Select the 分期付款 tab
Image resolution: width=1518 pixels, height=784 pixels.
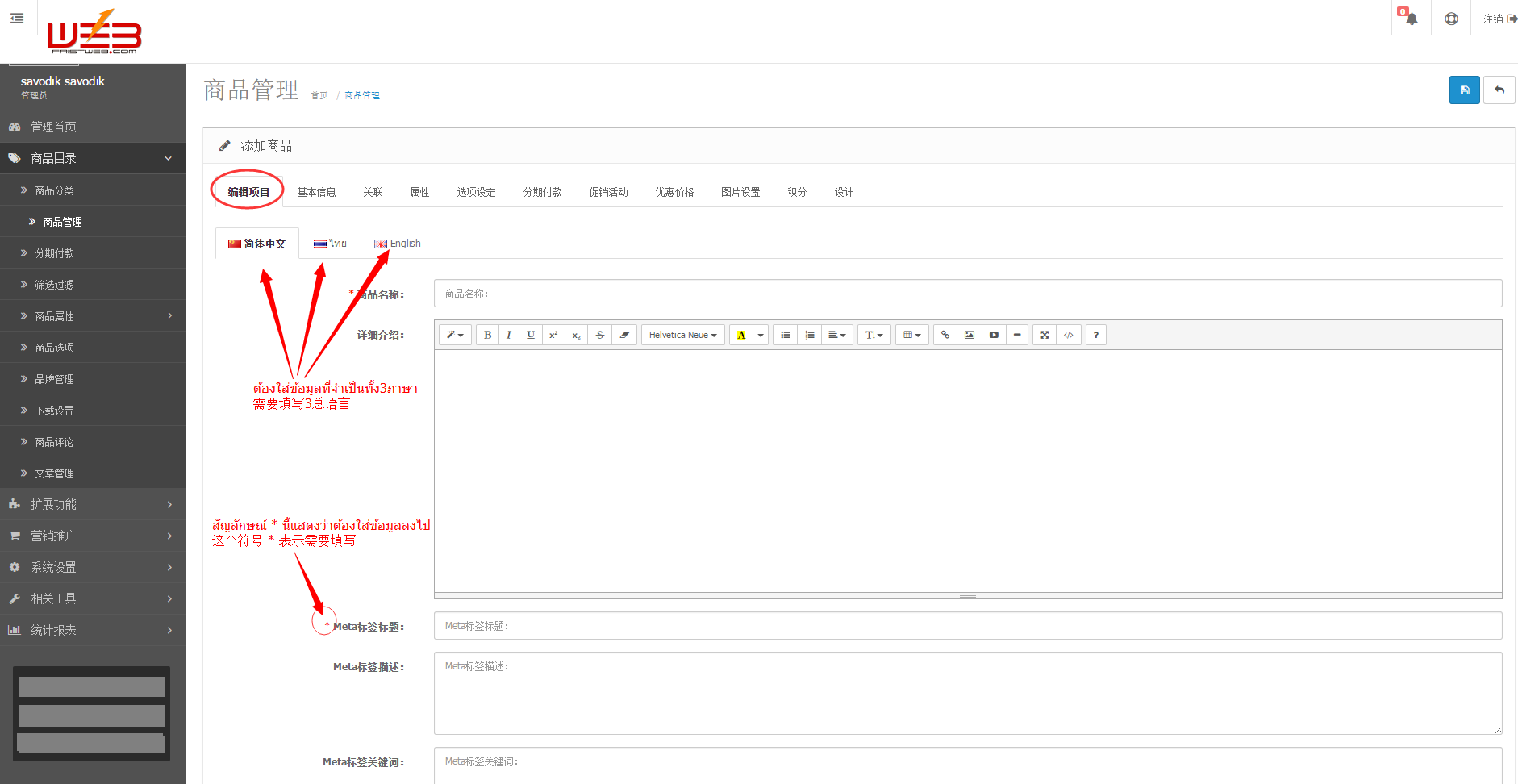[543, 192]
